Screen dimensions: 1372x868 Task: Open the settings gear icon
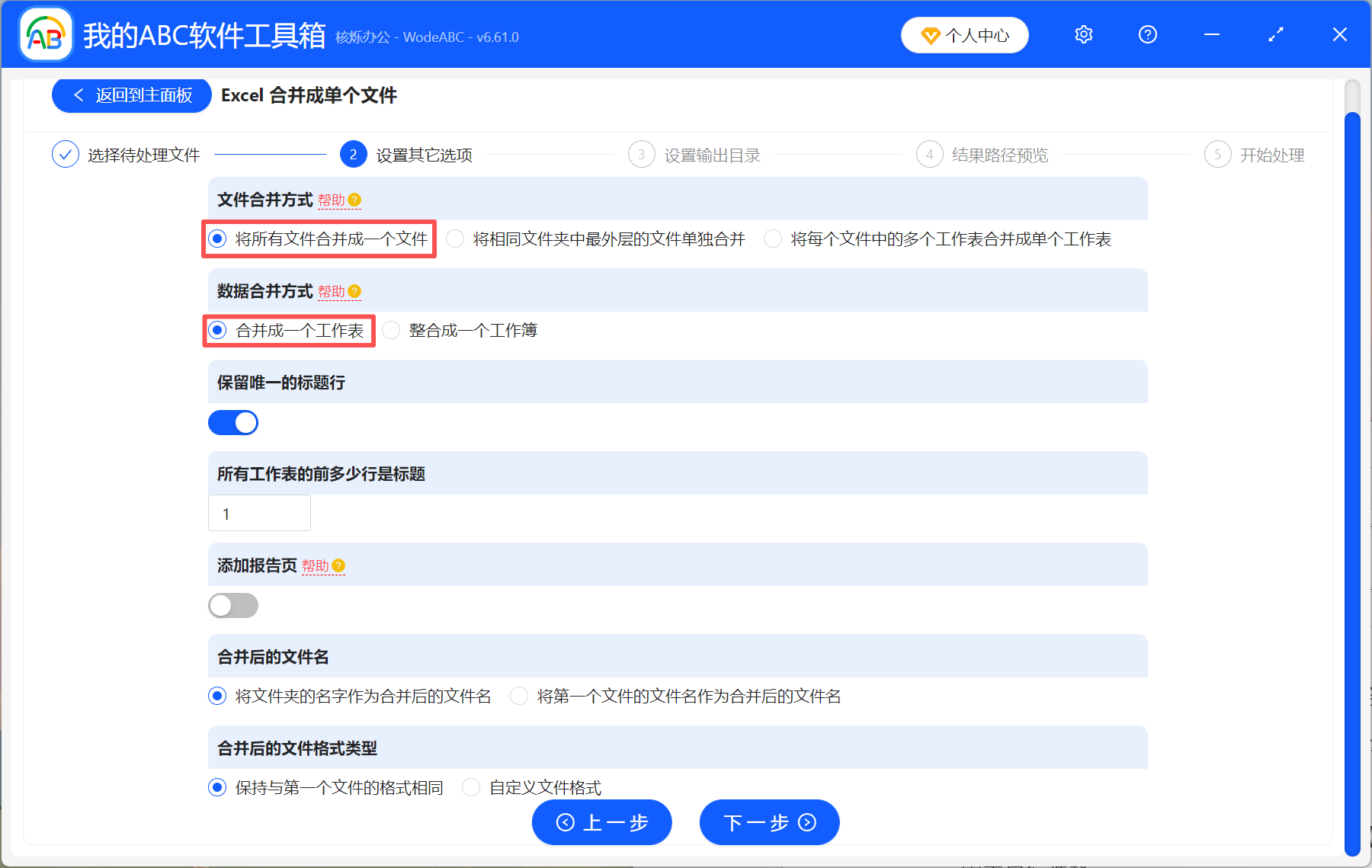click(1083, 34)
